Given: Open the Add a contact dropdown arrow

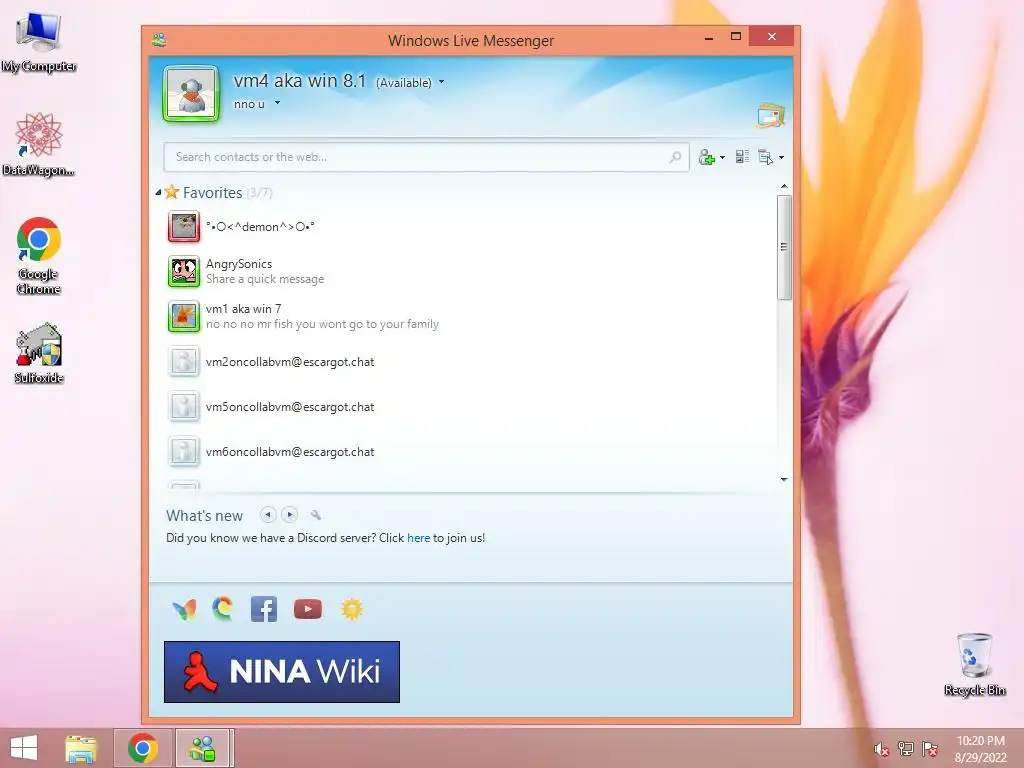Looking at the screenshot, I should pyautogui.click(x=722, y=157).
